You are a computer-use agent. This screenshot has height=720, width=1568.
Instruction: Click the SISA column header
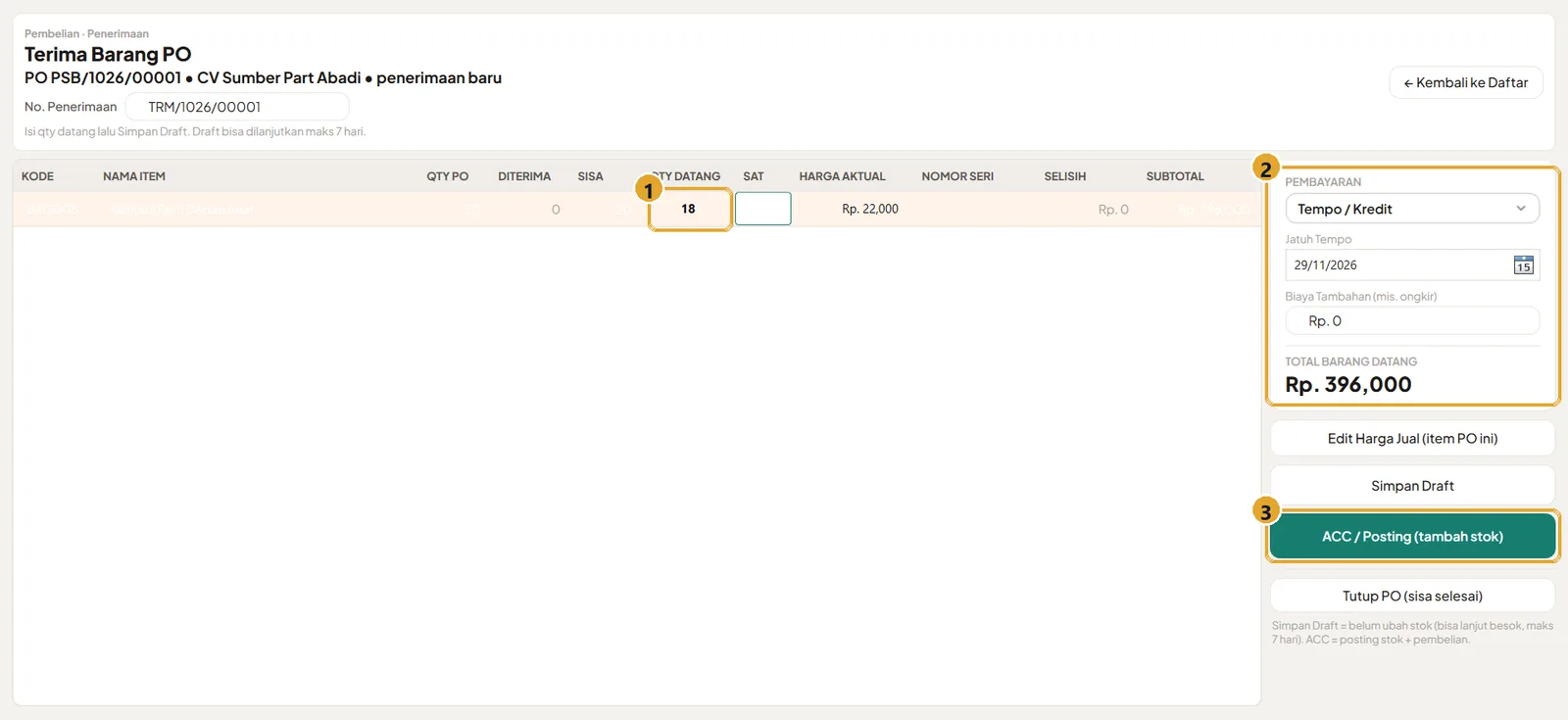click(590, 176)
